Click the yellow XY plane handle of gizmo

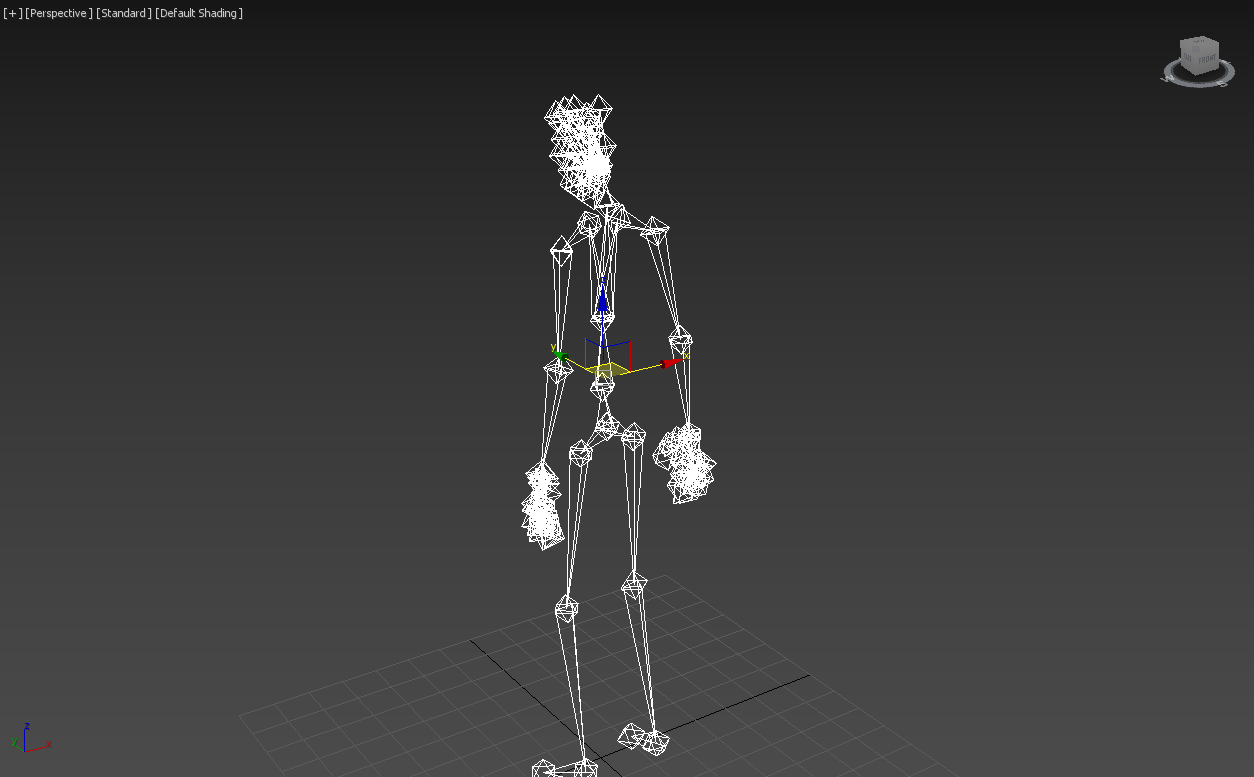606,370
